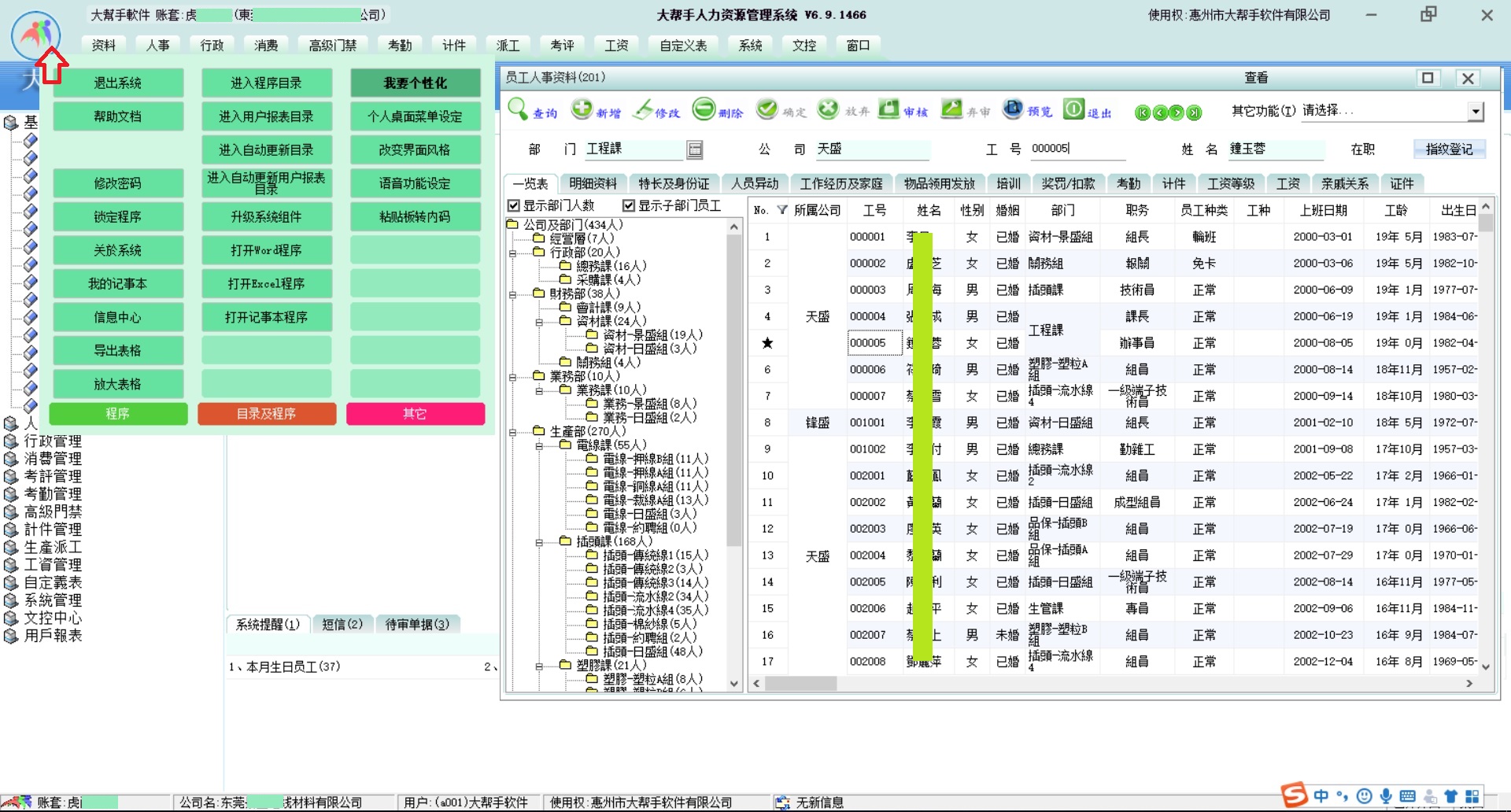The width and height of the screenshot is (1511, 812).
Task: Open 其它功能 请选择 dropdown
Action: (x=1475, y=112)
